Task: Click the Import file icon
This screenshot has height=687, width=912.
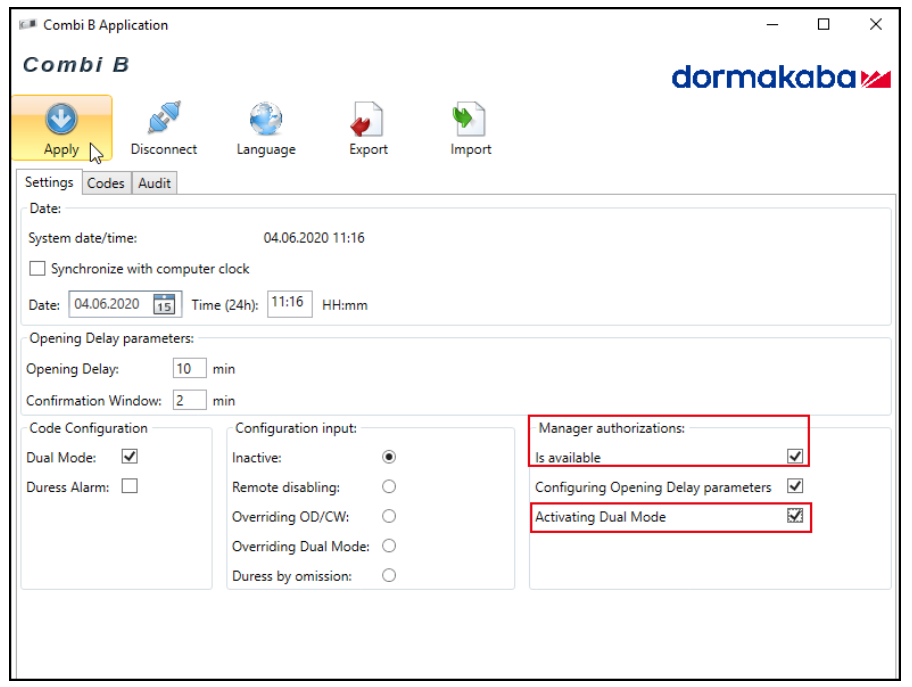Action: (470, 120)
